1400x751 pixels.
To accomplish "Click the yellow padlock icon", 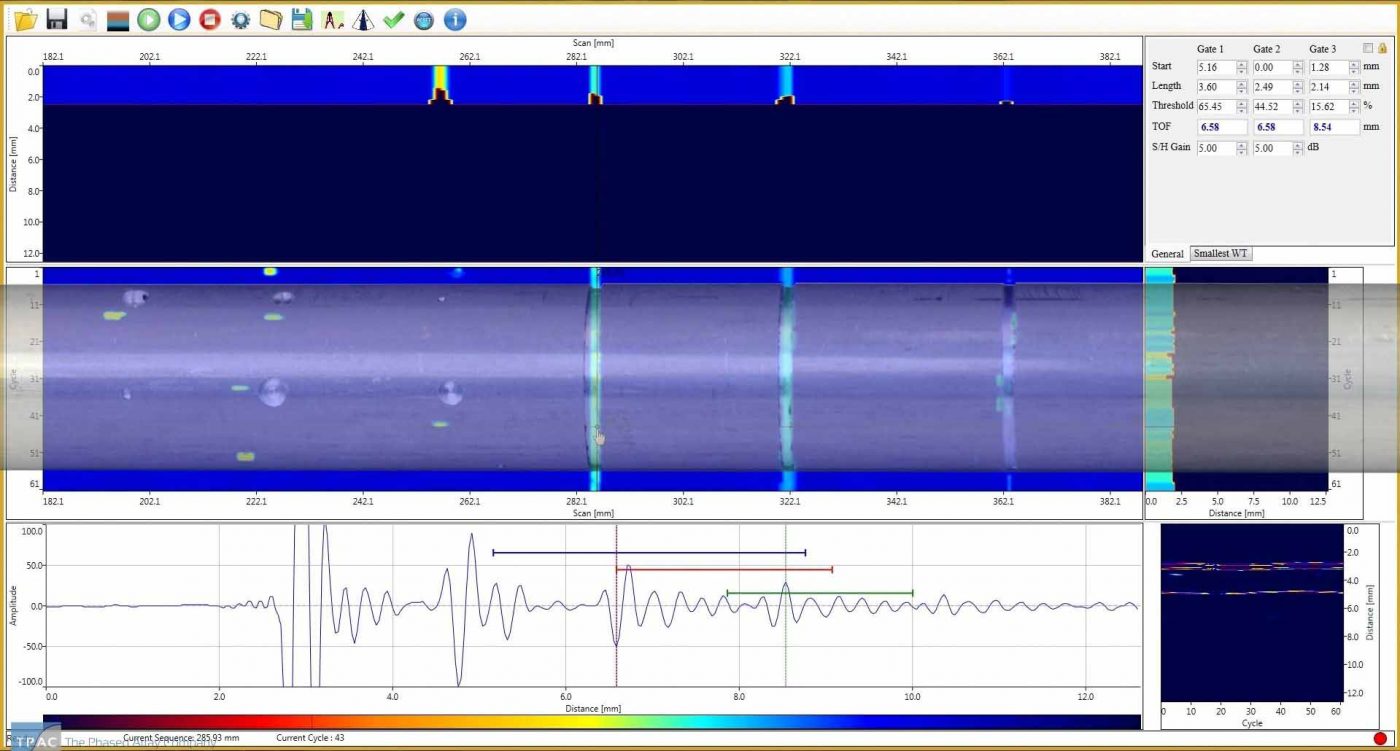I will click(x=1382, y=48).
